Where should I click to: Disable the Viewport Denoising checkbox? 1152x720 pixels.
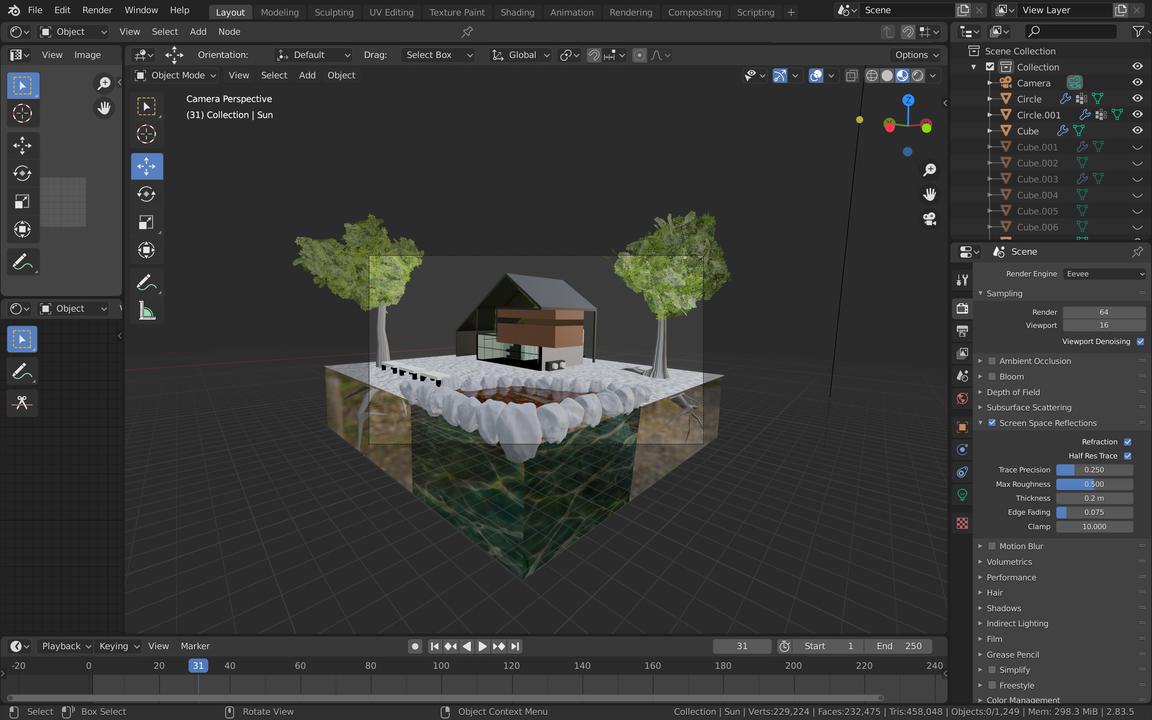pos(1140,341)
